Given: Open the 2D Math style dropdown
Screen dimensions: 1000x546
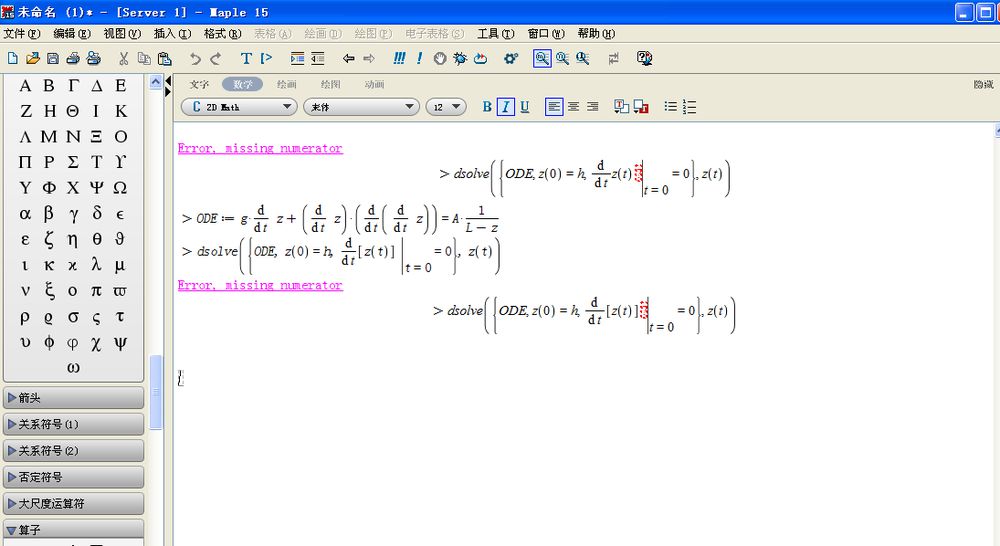Looking at the screenshot, I should (x=239, y=107).
